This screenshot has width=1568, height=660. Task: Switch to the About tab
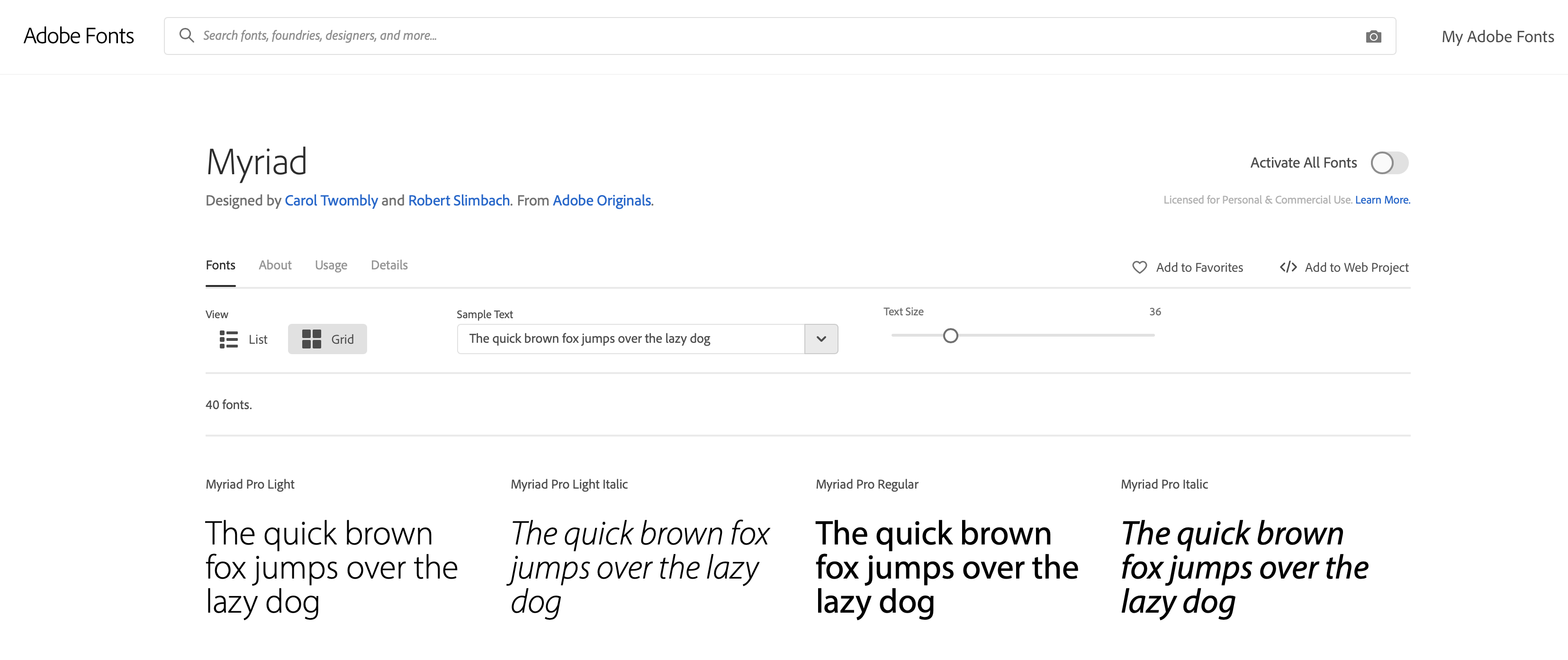point(275,265)
